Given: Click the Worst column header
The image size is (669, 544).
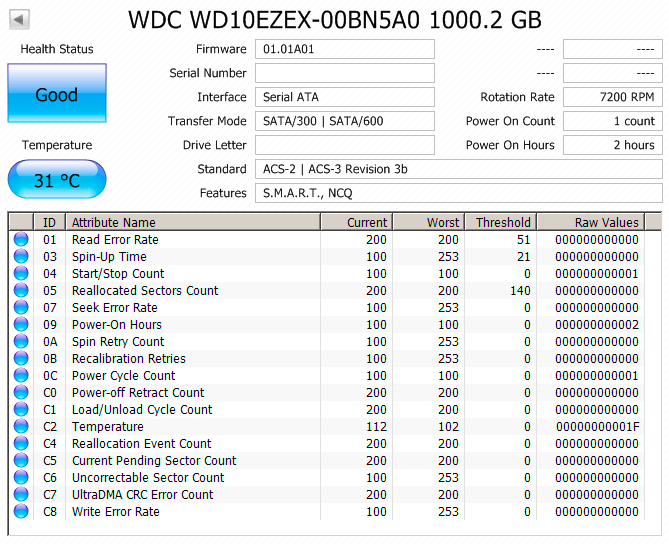Looking at the screenshot, I should (429, 222).
